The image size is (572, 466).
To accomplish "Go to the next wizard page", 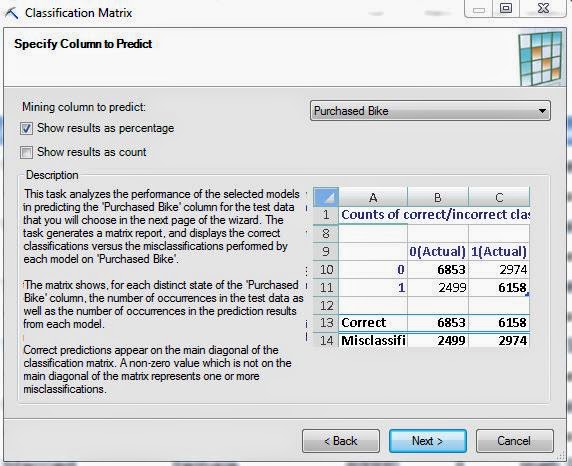I will click(428, 441).
